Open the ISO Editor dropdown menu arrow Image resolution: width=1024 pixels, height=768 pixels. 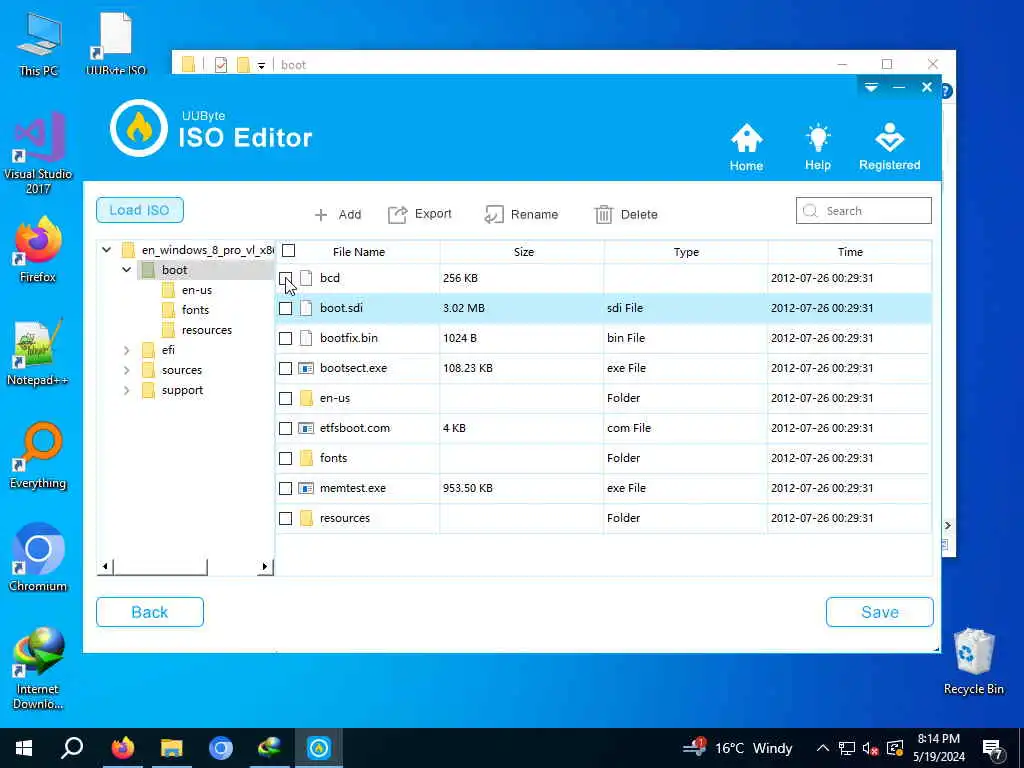(x=871, y=88)
